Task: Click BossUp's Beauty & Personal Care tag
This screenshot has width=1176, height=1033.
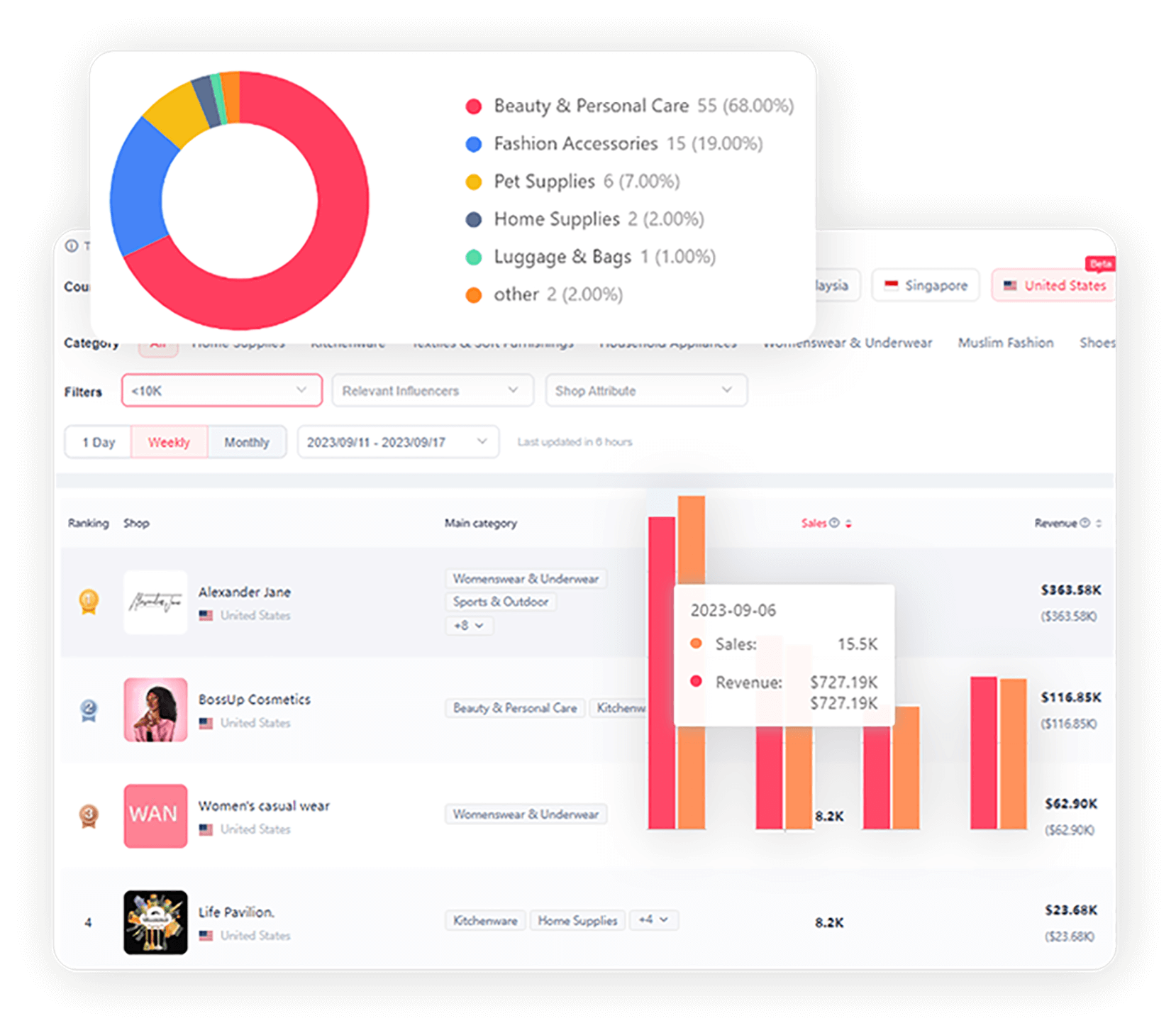Action: pos(515,708)
